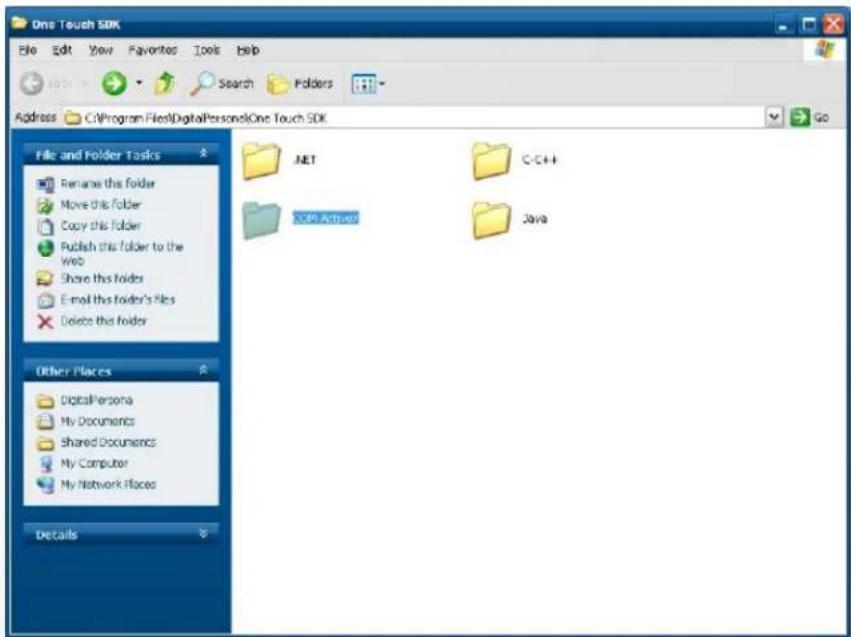Screen dimensions: 851x637
Task: Click Publish this folder to the Web
Action: (x=122, y=253)
